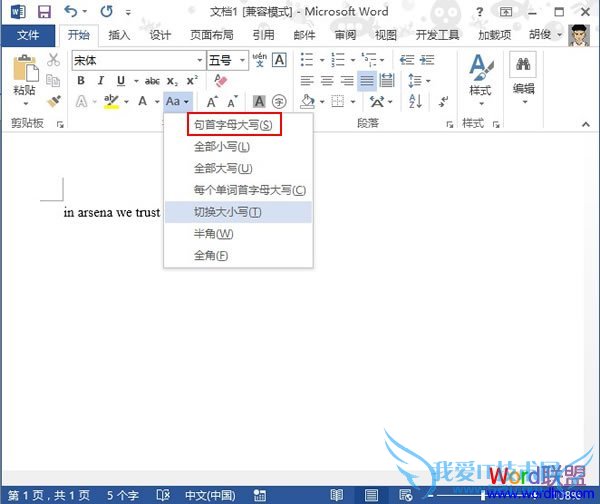Click the Sort A-Z icon

416,102
